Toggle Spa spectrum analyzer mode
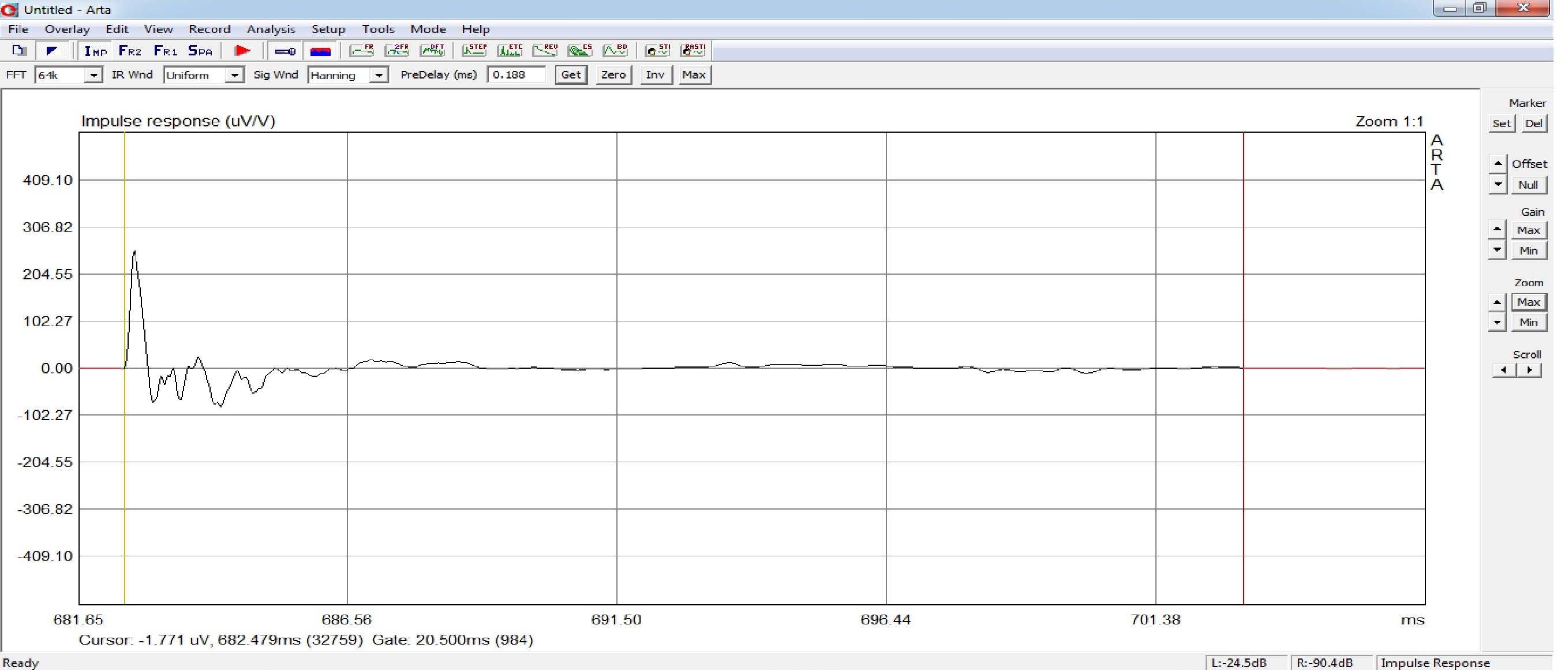This screenshot has width=1568, height=670. (x=200, y=51)
